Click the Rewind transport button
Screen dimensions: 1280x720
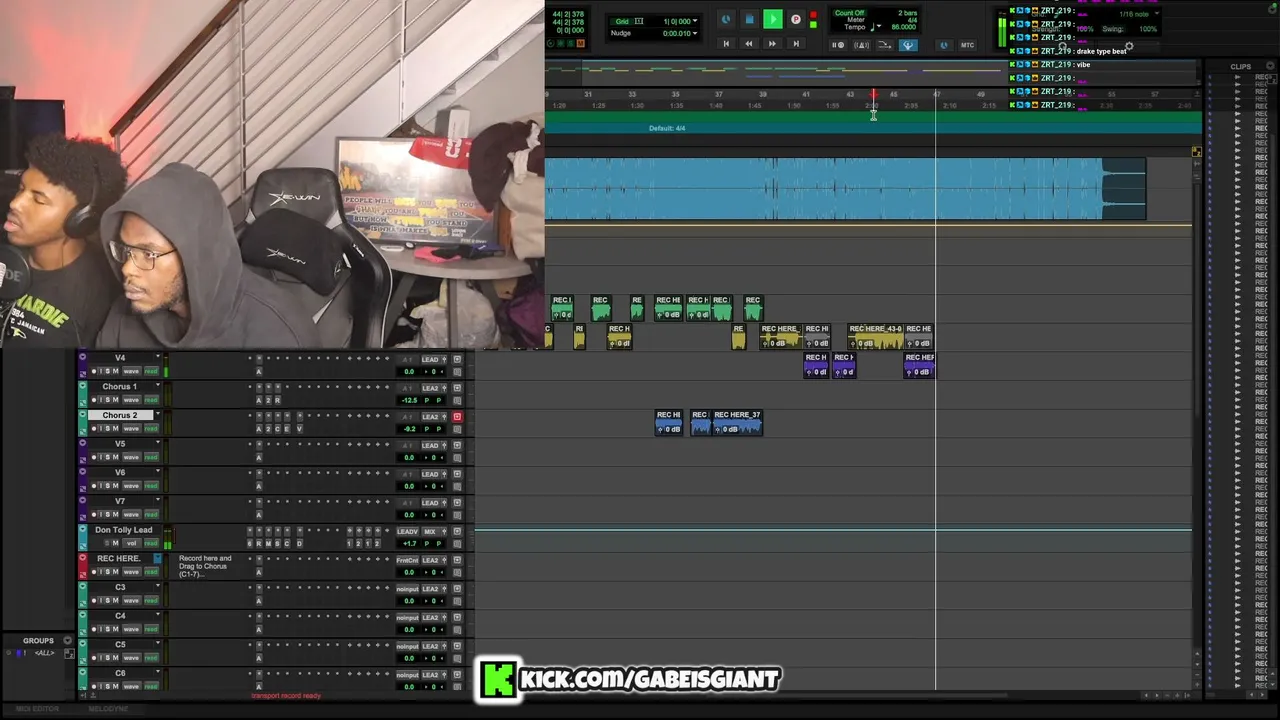pyautogui.click(x=749, y=44)
